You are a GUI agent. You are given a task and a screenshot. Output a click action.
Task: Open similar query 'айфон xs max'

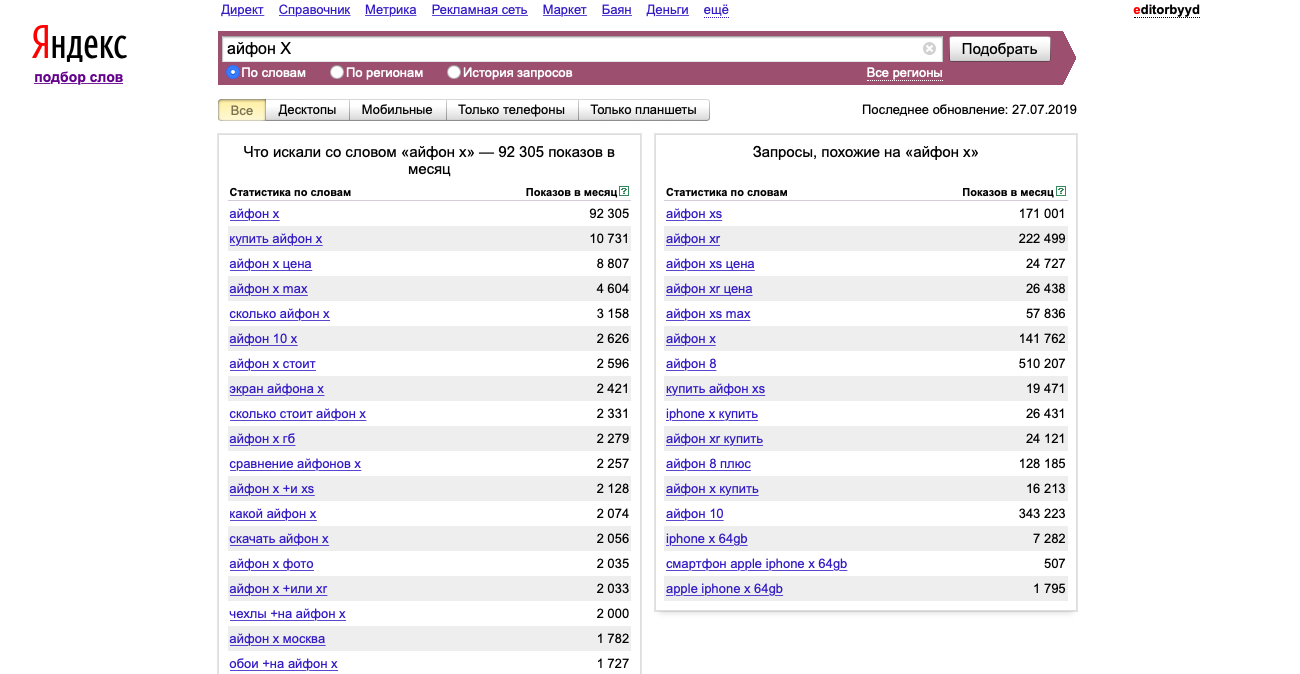pyautogui.click(x=708, y=314)
